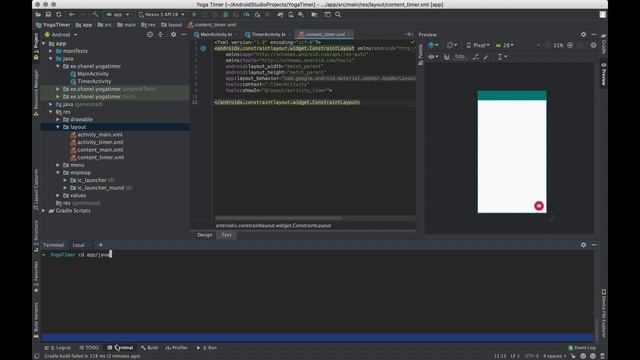This screenshot has height=360, width=640.
Task: Toggle the Structure side tab
Action: [x=36, y=236]
